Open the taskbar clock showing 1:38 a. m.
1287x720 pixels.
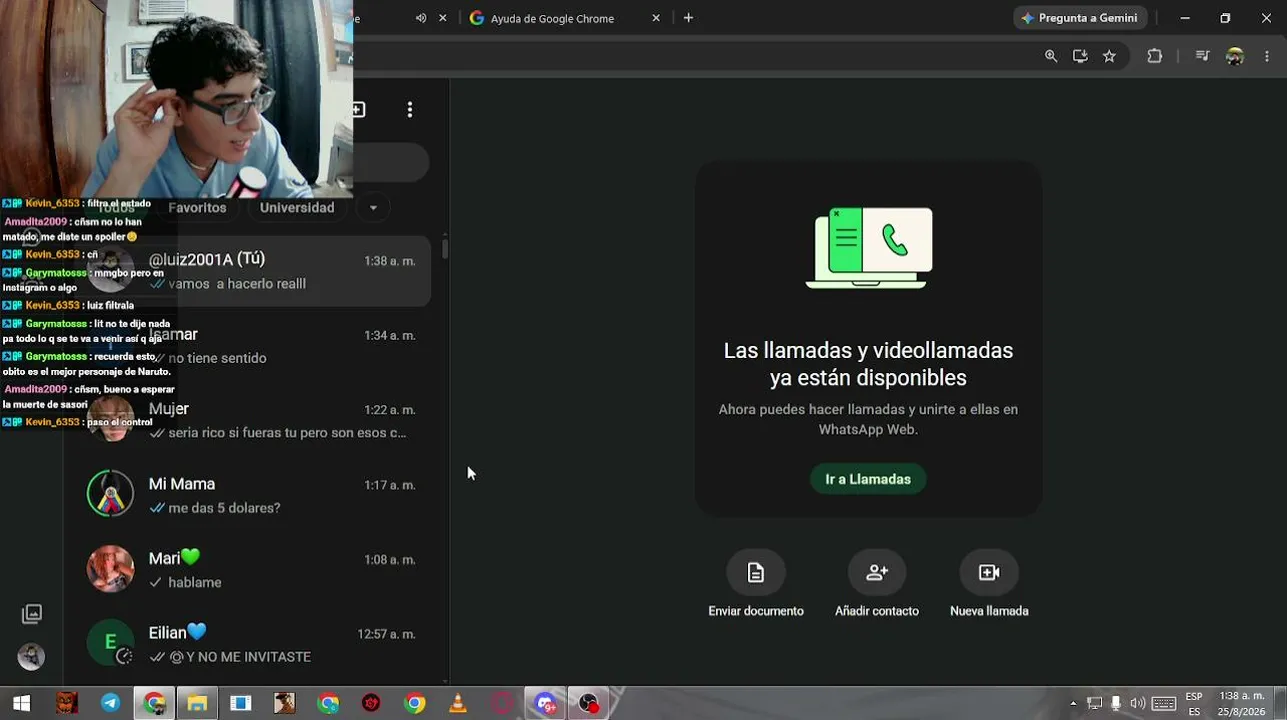click(1241, 703)
